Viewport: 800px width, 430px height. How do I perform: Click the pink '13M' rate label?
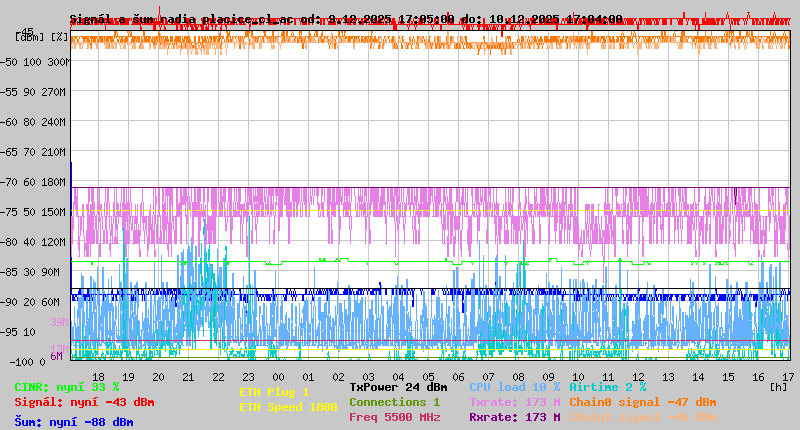click(x=59, y=348)
